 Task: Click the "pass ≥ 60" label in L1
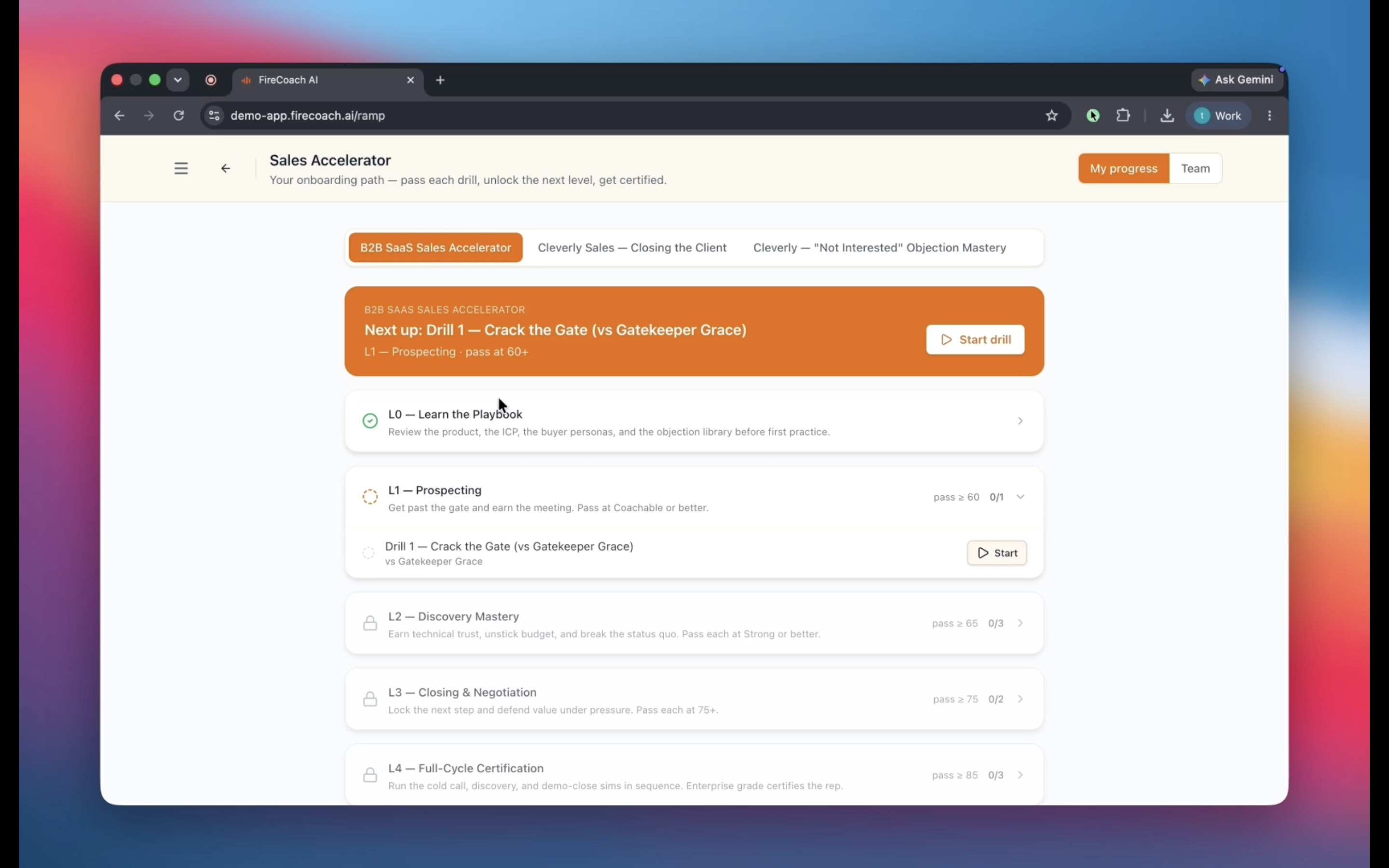(956, 497)
